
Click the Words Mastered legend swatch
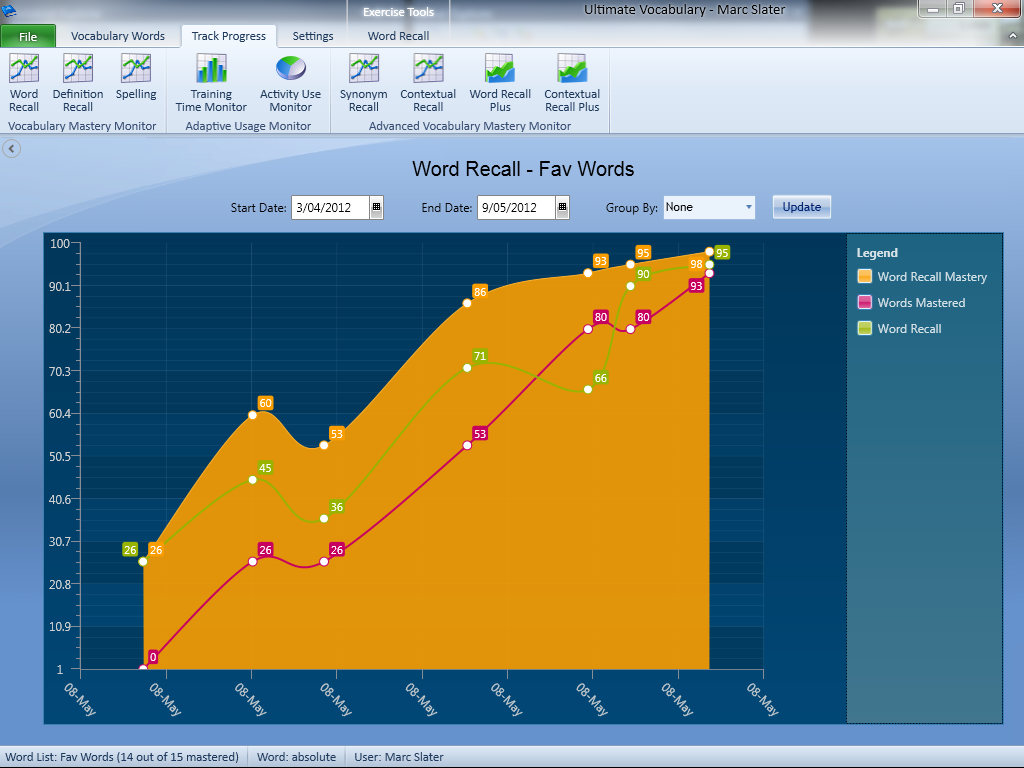(865, 303)
